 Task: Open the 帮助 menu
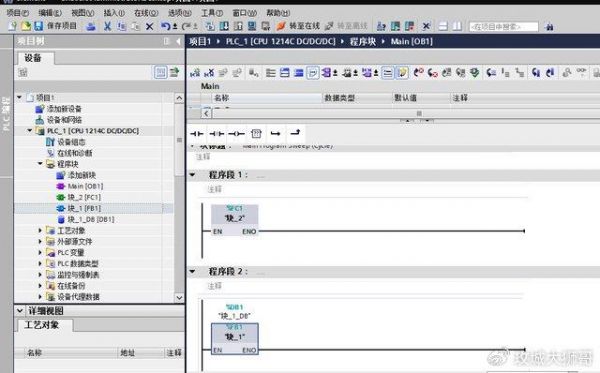(278, 13)
